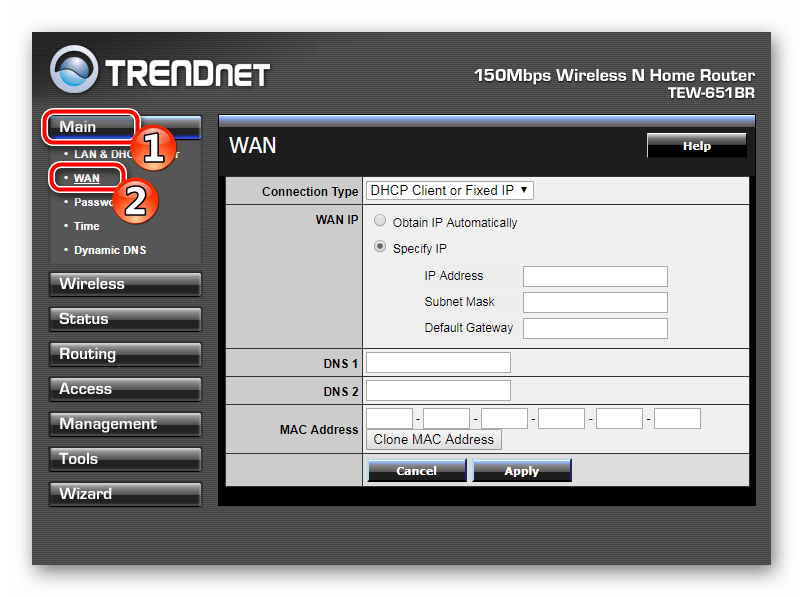
Task: Focus the DNS 2 input field
Action: [x=438, y=390]
